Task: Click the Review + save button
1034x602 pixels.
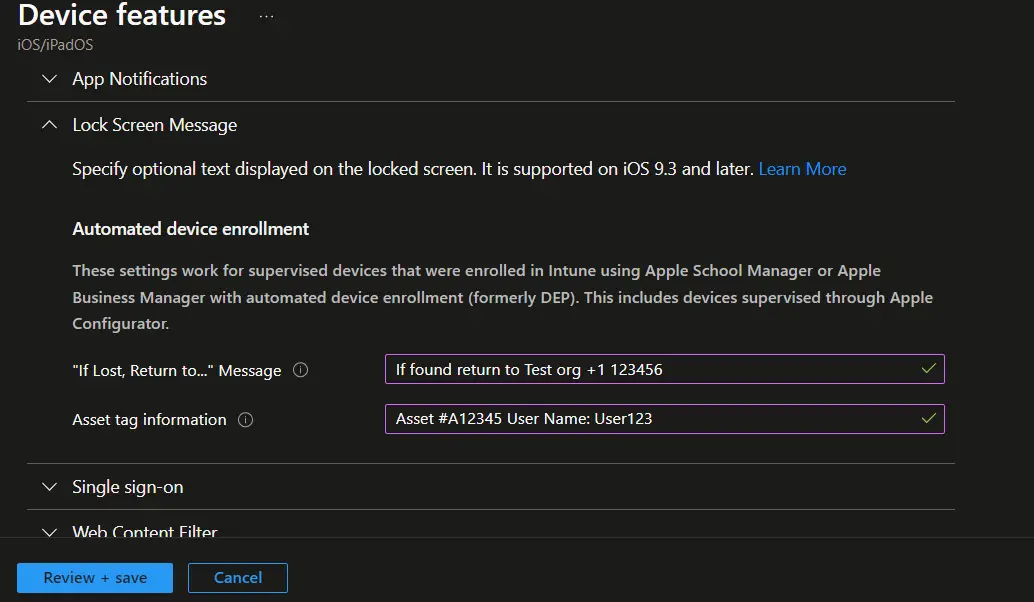Action: [94, 577]
